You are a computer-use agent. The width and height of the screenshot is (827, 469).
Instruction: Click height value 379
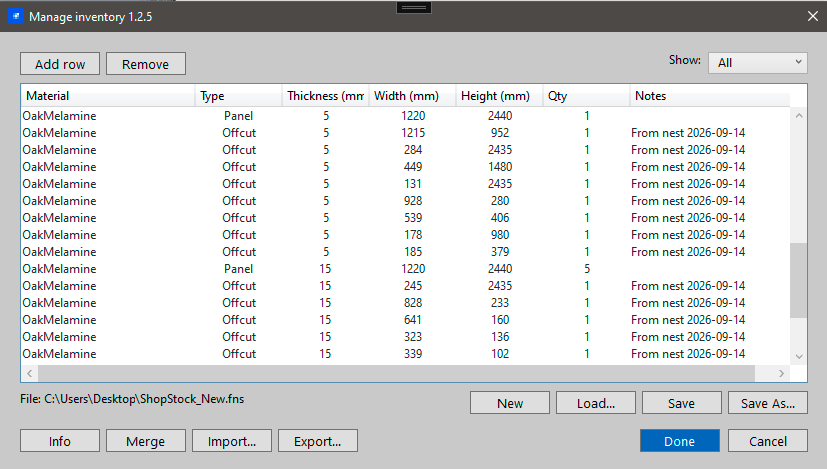point(500,252)
